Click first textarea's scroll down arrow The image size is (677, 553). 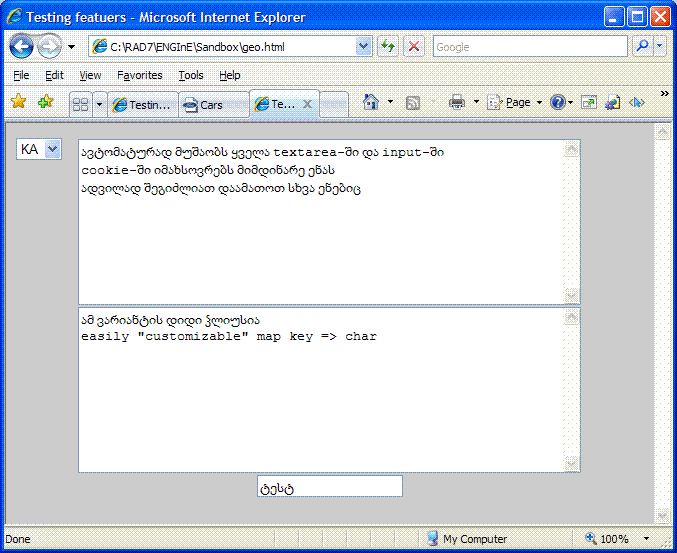tap(572, 295)
